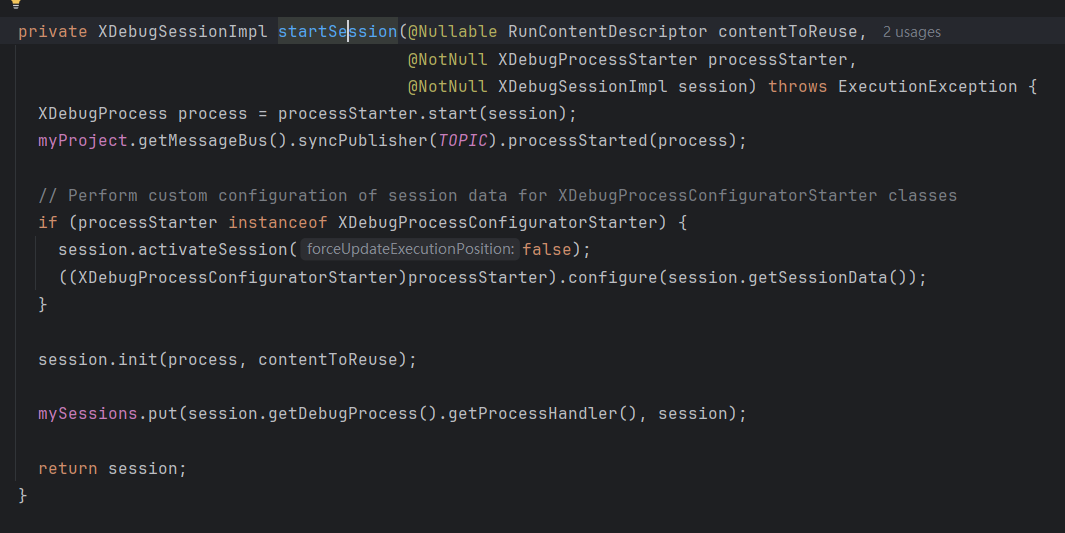Click the throws keyword
Image resolution: width=1065 pixels, height=533 pixels.
pos(797,87)
